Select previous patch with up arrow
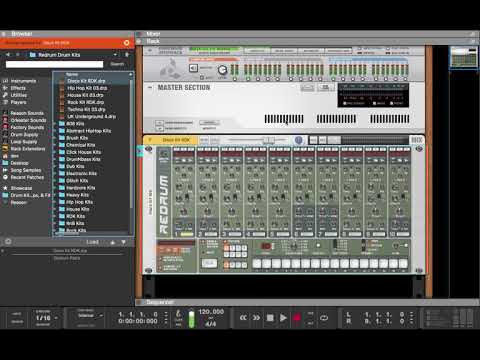 [113, 242]
